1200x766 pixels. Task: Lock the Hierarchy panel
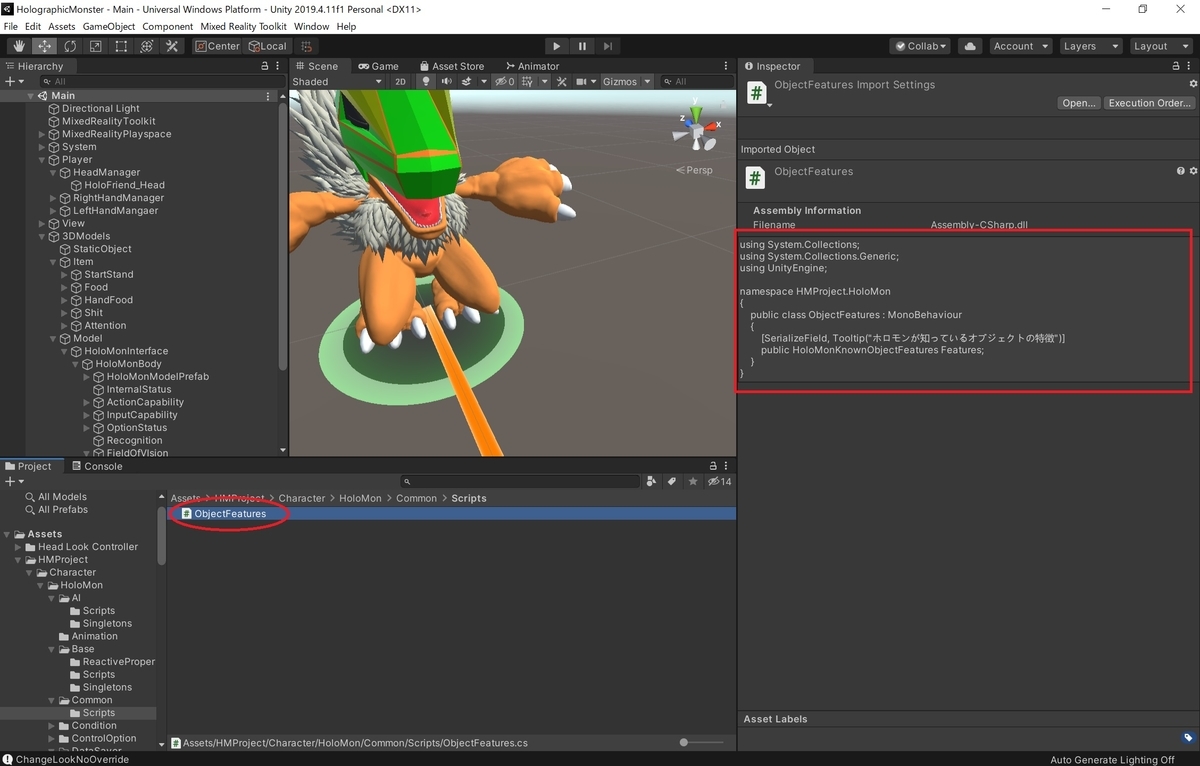[x=265, y=66]
